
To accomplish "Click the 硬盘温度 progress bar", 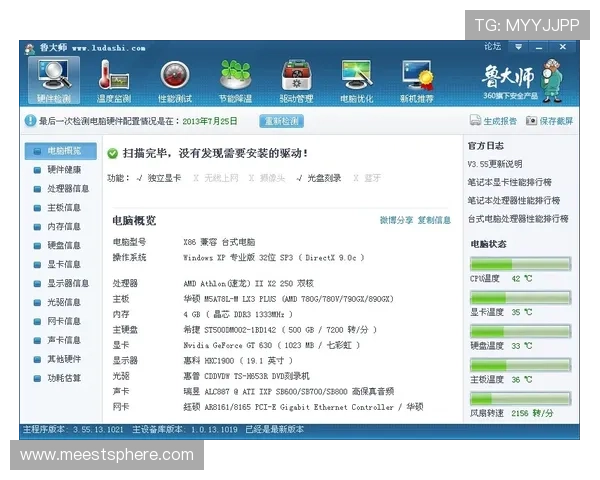I will coord(520,331).
